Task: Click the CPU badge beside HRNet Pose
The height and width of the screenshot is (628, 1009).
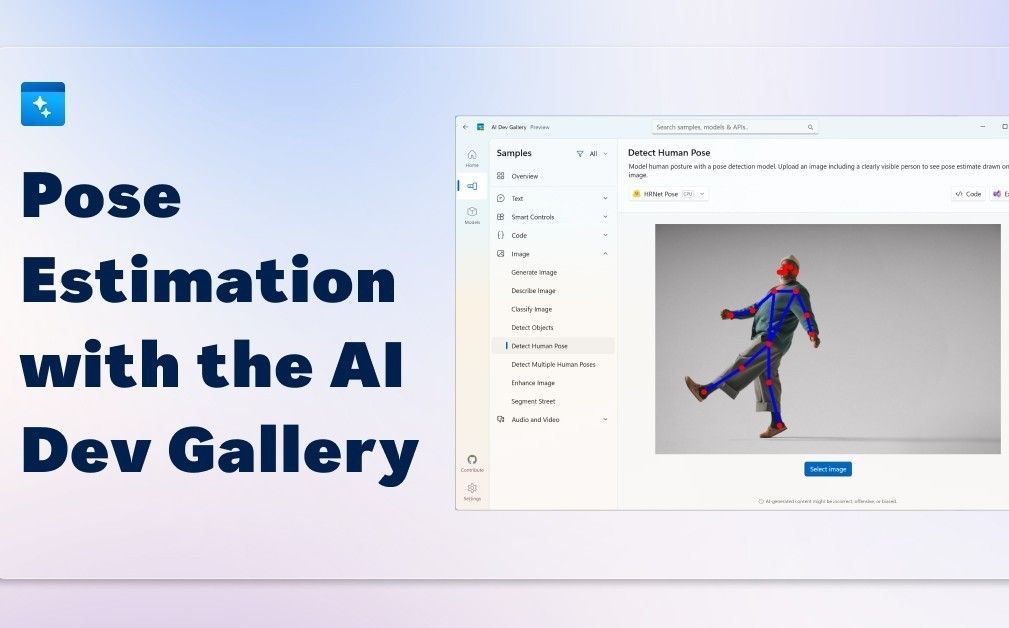Action: pyautogui.click(x=688, y=194)
